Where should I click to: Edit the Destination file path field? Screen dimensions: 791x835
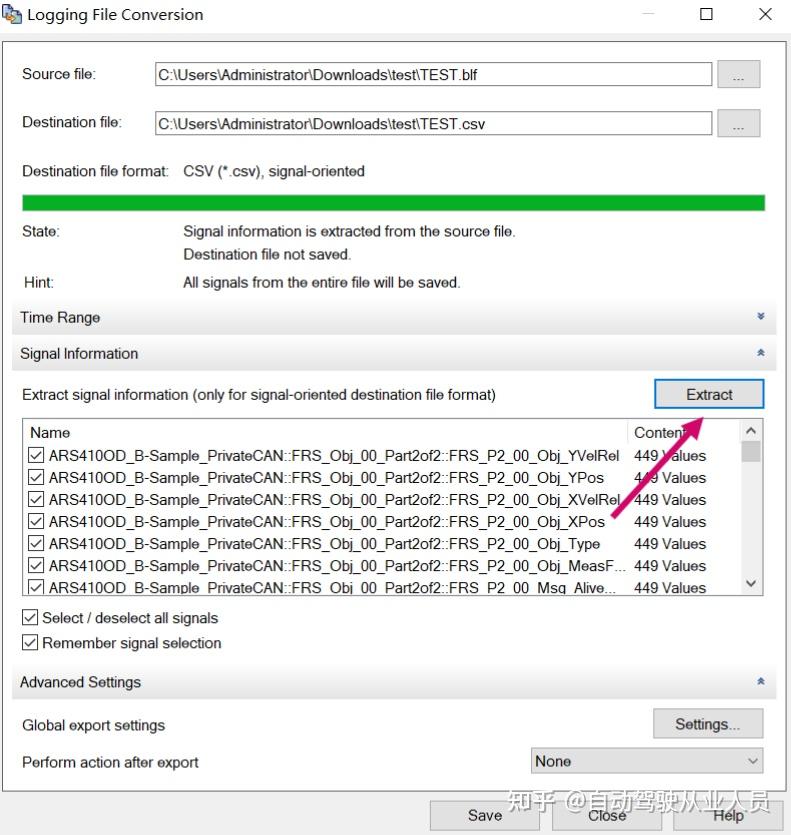pyautogui.click(x=433, y=123)
